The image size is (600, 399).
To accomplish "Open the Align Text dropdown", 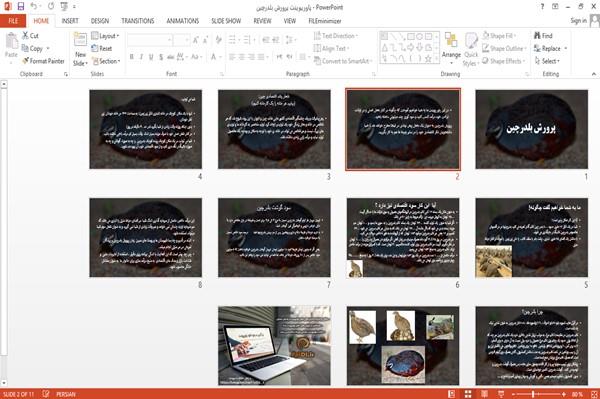I will point(331,48).
